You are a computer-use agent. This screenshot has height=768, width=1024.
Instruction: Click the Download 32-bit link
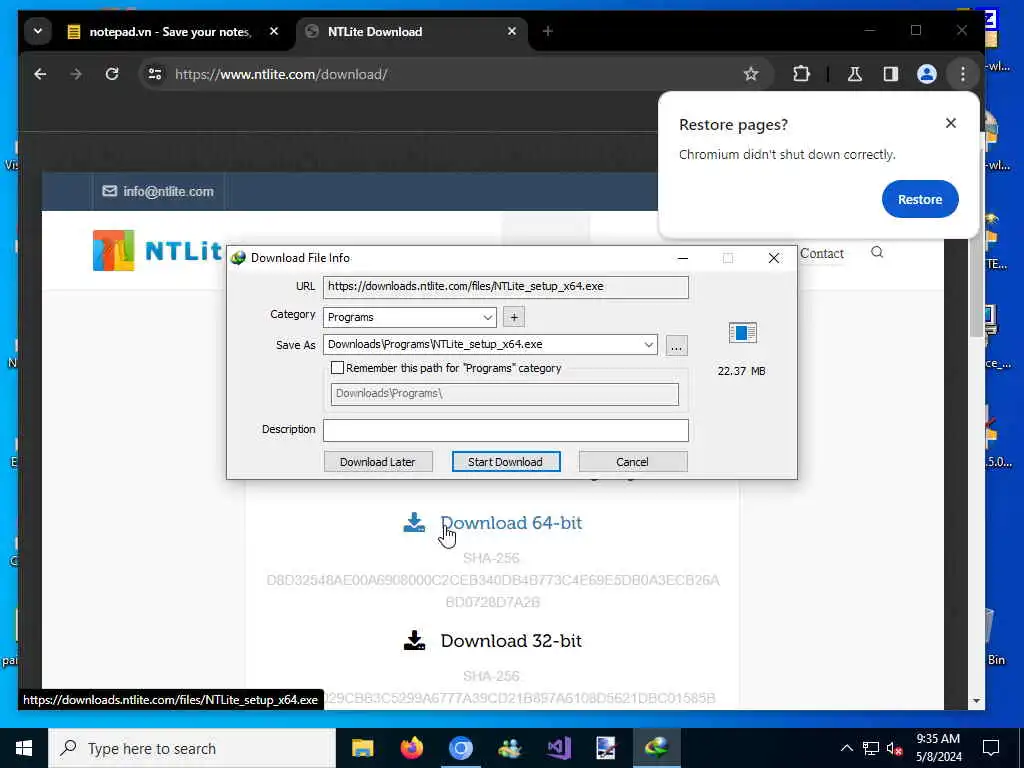pyautogui.click(x=511, y=641)
